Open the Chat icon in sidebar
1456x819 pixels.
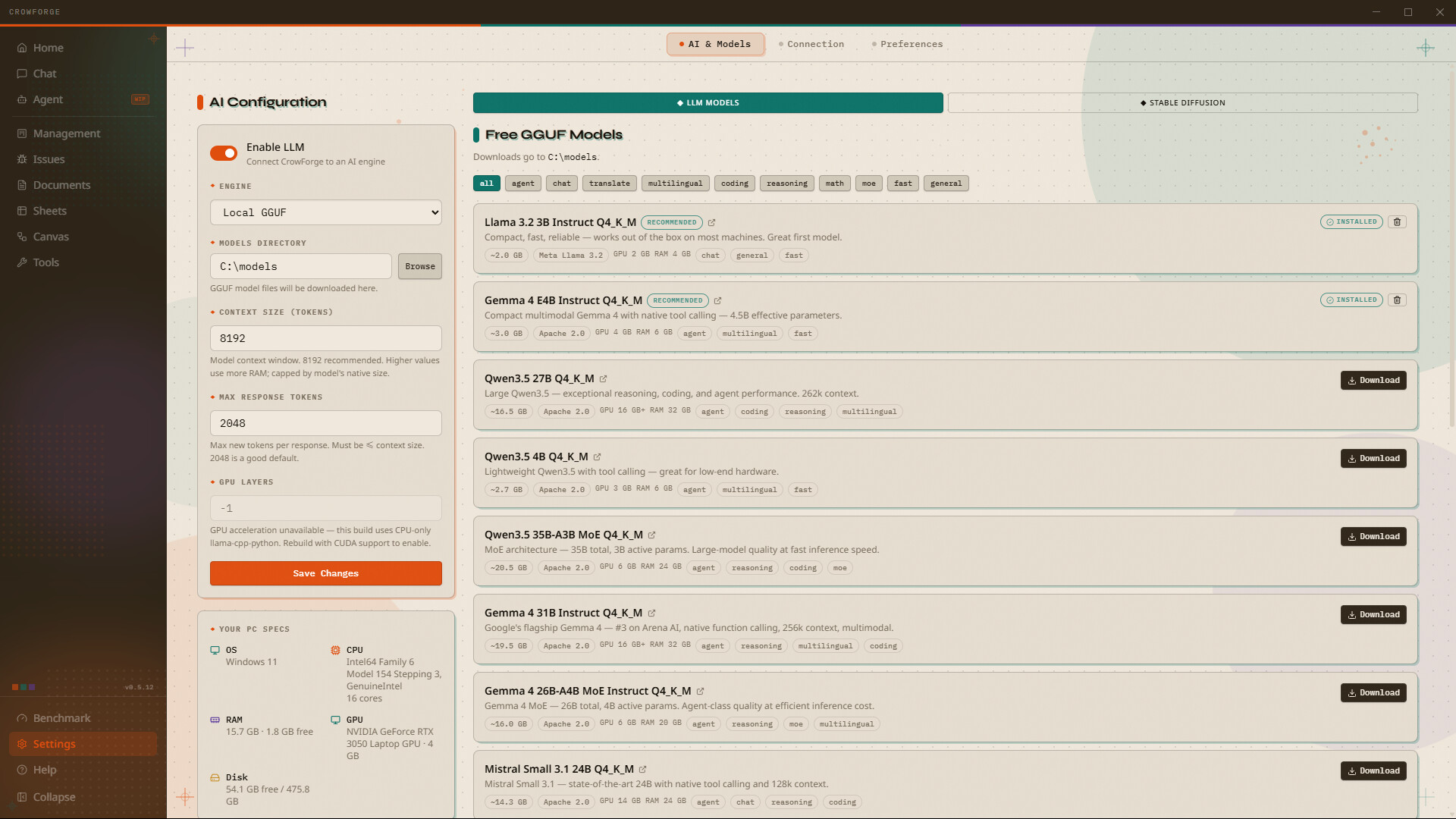coord(22,74)
